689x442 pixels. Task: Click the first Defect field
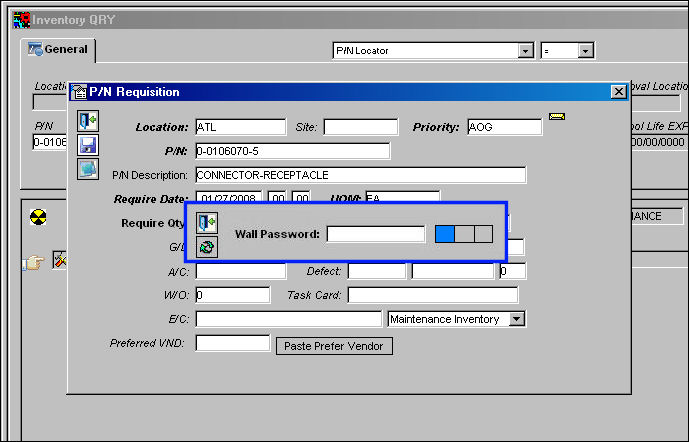click(377, 271)
